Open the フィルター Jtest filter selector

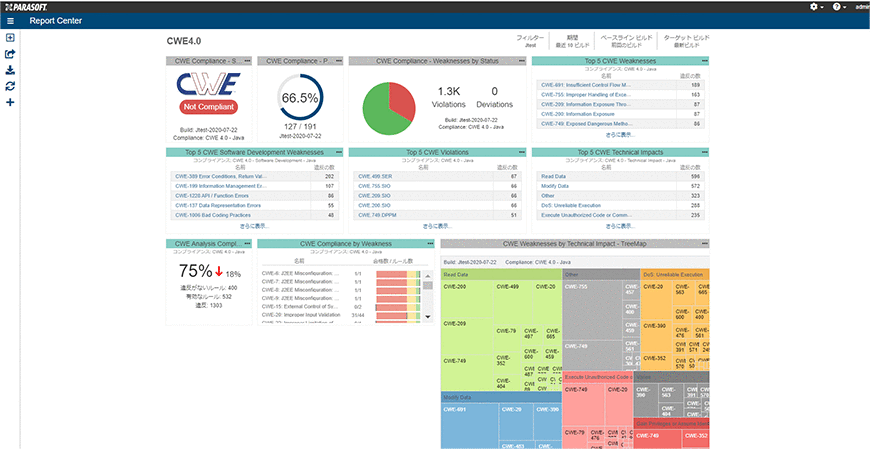[530, 41]
